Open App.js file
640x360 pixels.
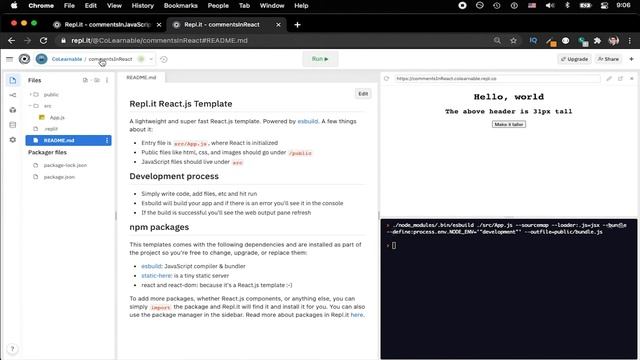pyautogui.click(x=57, y=118)
